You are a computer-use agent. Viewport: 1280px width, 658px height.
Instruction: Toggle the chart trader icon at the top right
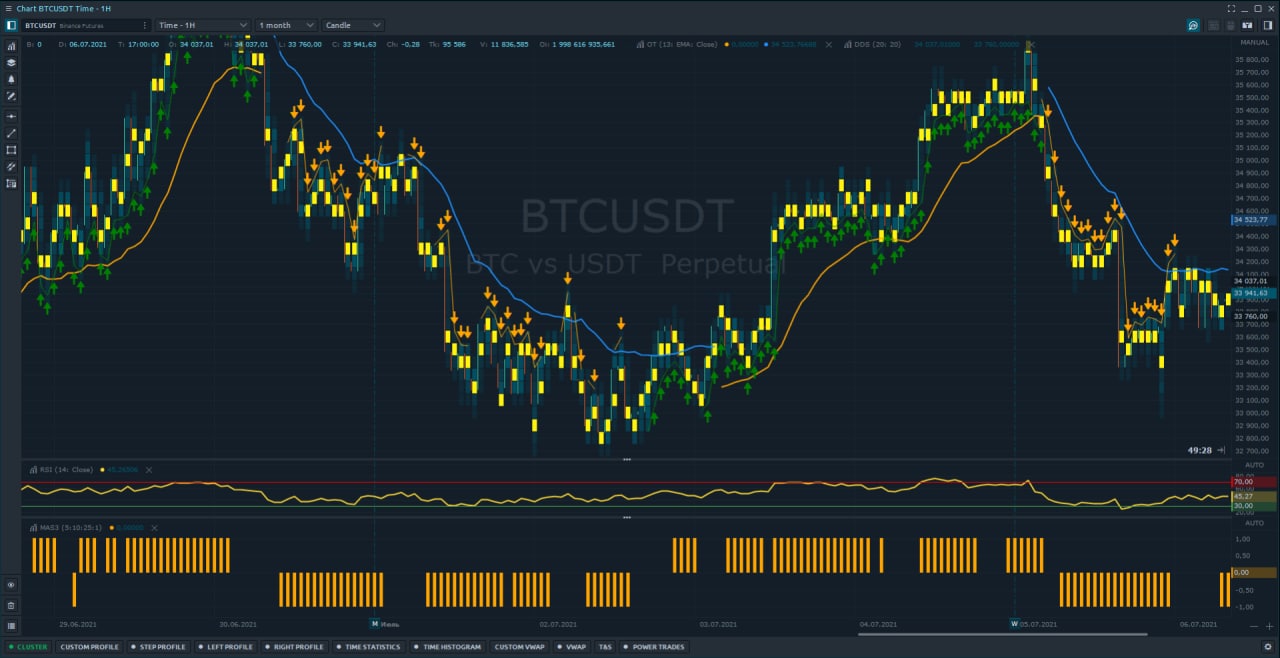coord(1247,25)
